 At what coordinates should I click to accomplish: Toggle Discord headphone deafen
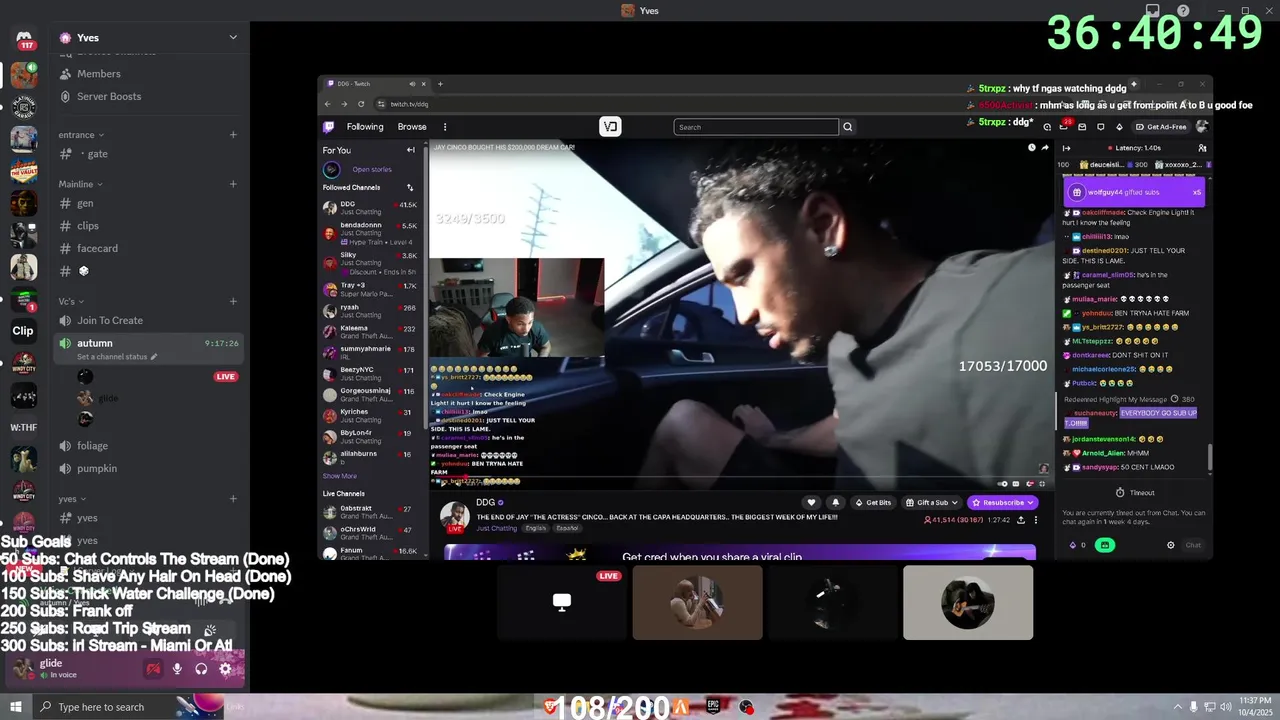(x=201, y=669)
